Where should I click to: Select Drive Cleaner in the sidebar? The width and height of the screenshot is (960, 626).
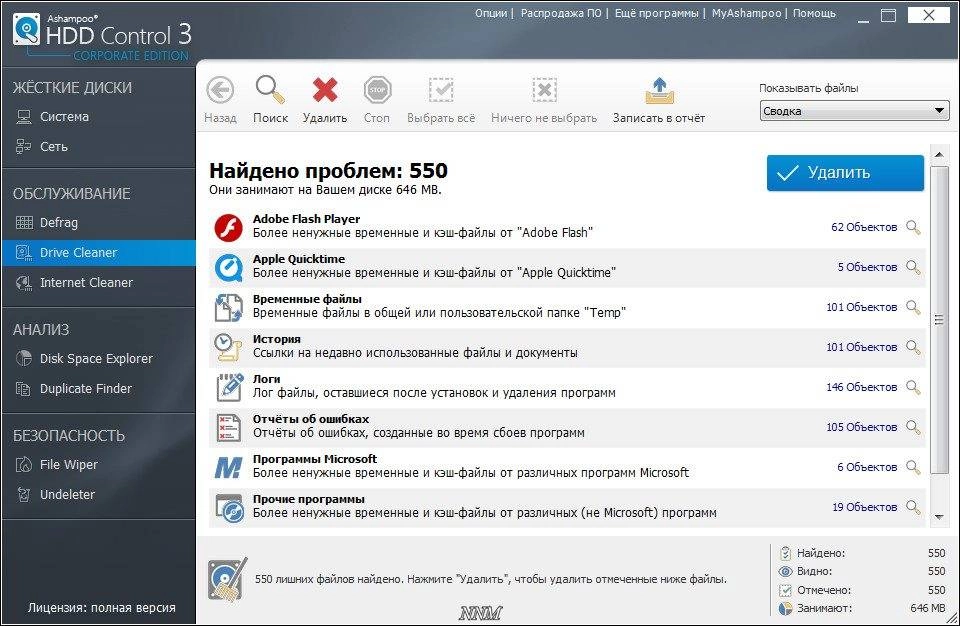[x=99, y=252]
